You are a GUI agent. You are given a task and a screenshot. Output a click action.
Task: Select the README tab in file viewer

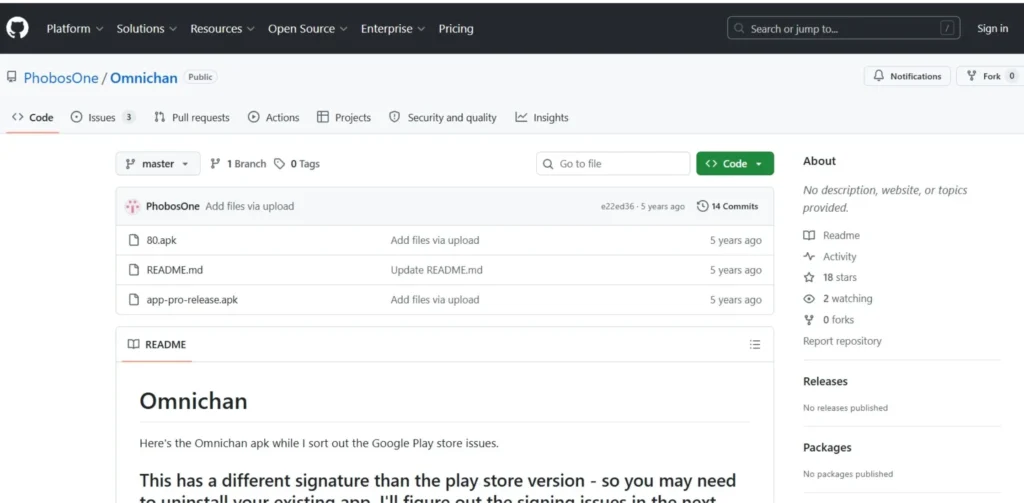coord(157,344)
